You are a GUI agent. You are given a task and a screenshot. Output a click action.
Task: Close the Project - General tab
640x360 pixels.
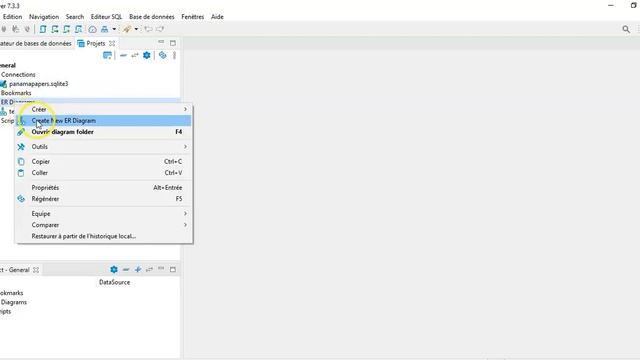(x=36, y=270)
